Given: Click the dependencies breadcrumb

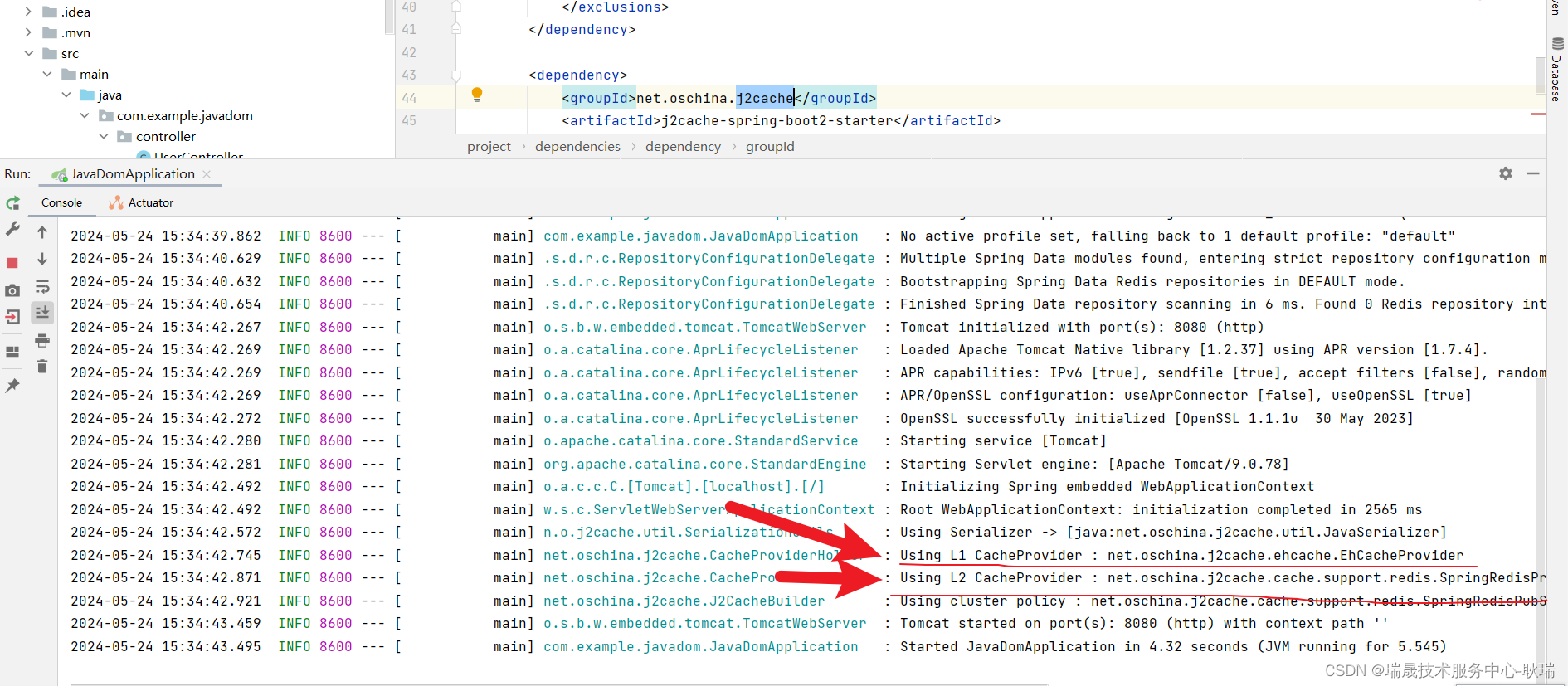Looking at the screenshot, I should tap(577, 146).
